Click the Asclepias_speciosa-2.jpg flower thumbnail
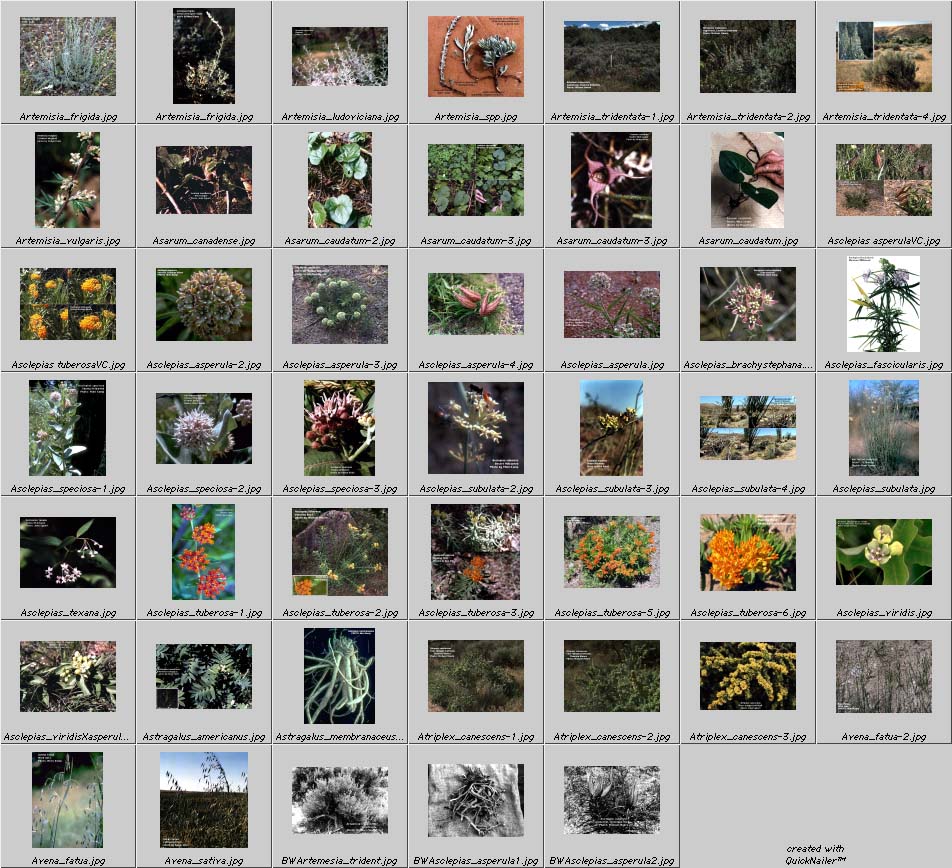This screenshot has width=952, height=868. (203, 428)
